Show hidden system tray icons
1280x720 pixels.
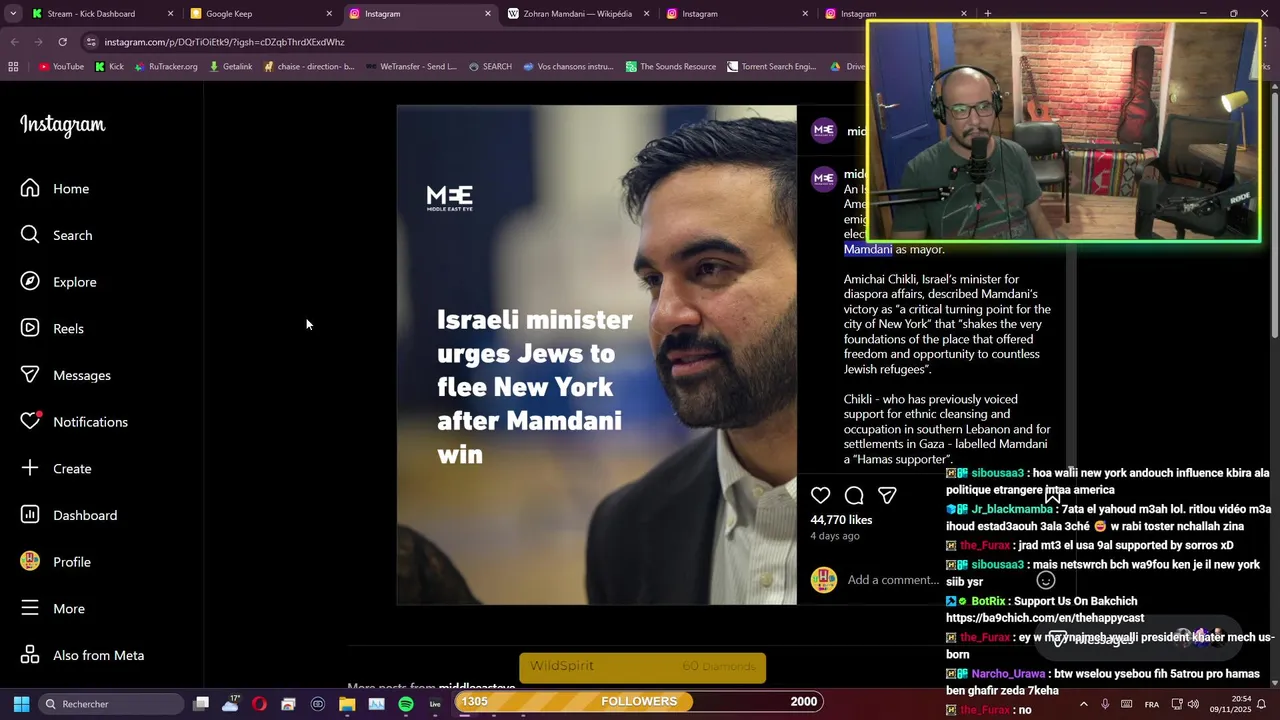pos(1083,704)
